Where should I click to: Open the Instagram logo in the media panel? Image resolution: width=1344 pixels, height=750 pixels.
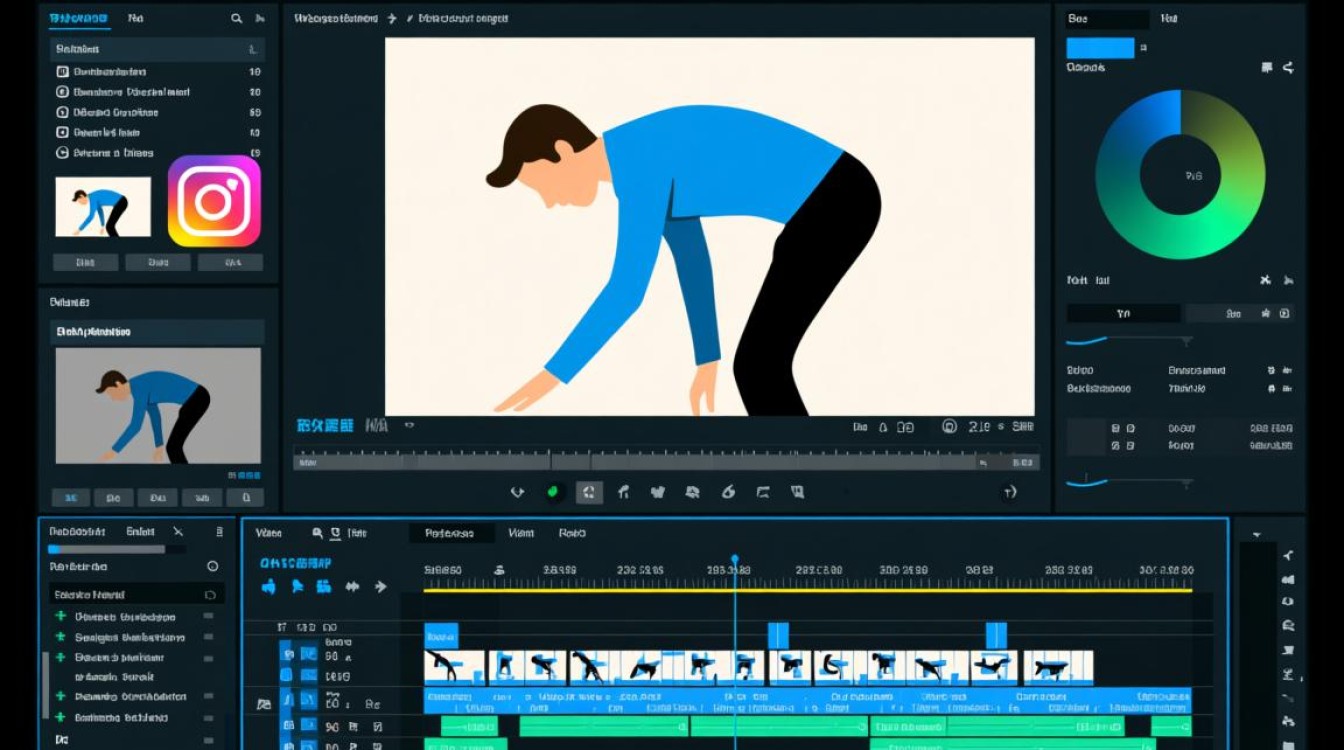pos(214,201)
